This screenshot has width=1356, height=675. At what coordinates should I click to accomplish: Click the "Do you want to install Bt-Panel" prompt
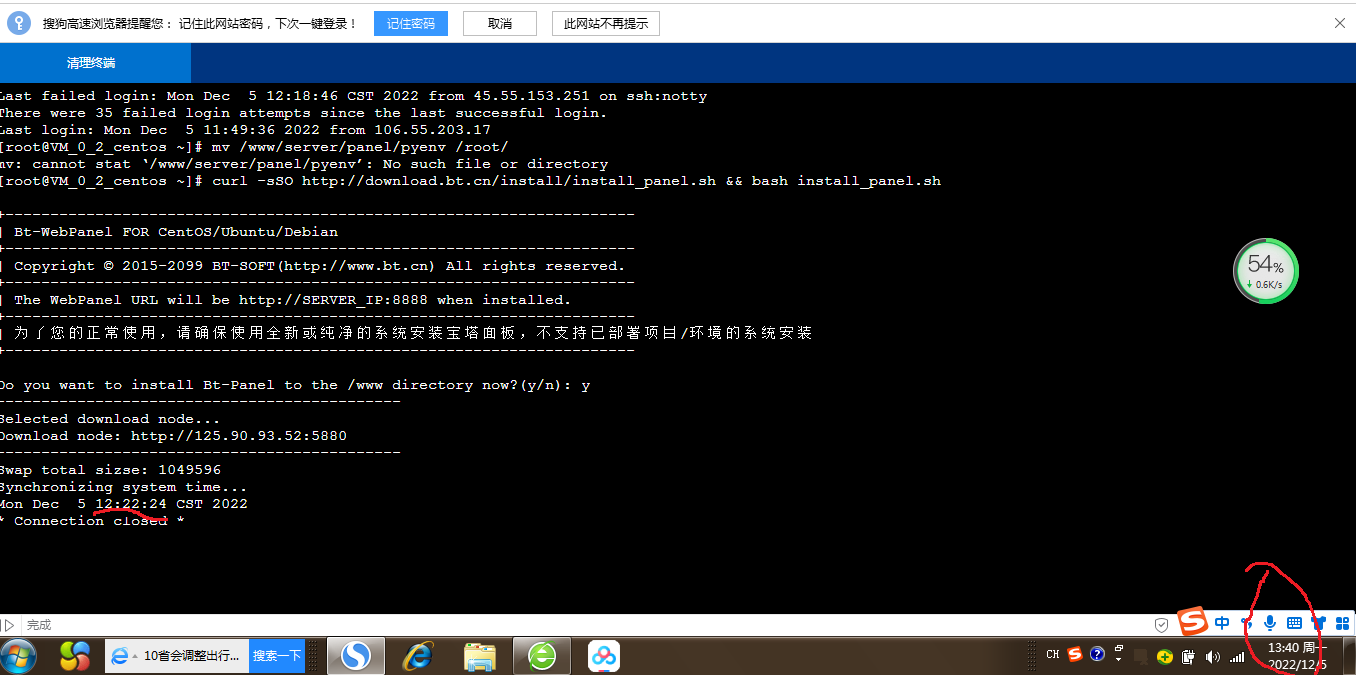tap(295, 385)
